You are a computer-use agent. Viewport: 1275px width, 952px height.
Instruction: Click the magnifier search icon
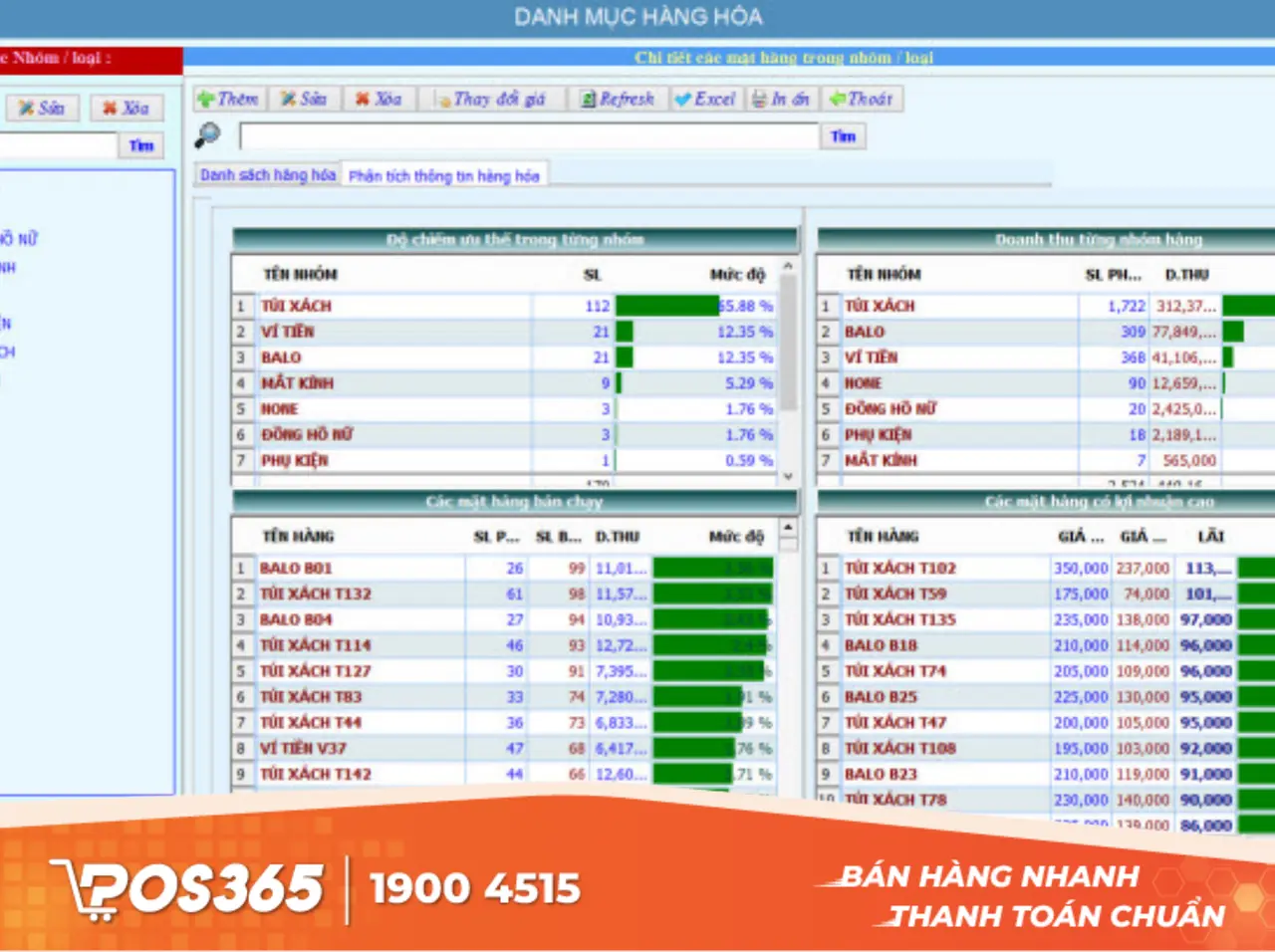pyautogui.click(x=207, y=133)
